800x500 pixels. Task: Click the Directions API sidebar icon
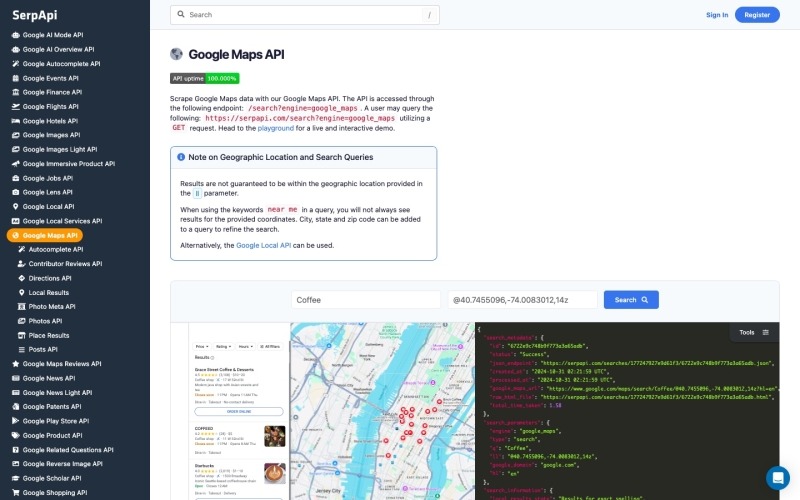pos(20,278)
